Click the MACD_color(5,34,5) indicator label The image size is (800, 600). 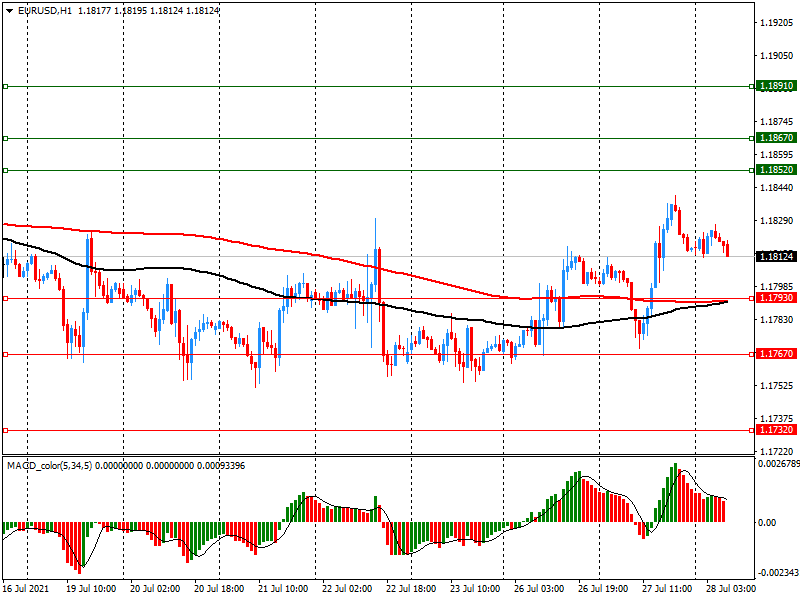[49, 466]
